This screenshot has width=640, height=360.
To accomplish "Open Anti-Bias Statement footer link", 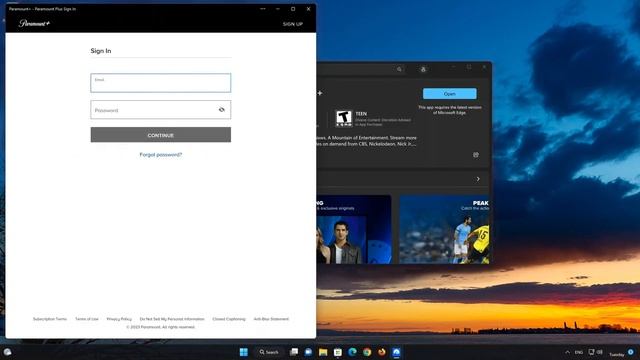I will tap(271, 319).
